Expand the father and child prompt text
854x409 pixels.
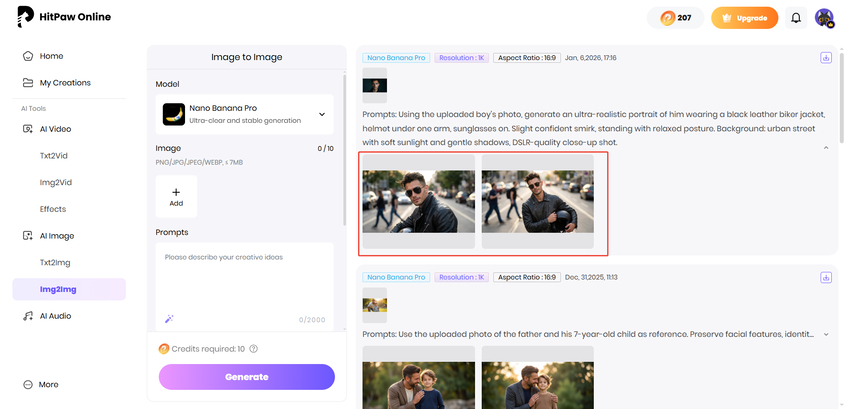[826, 334]
